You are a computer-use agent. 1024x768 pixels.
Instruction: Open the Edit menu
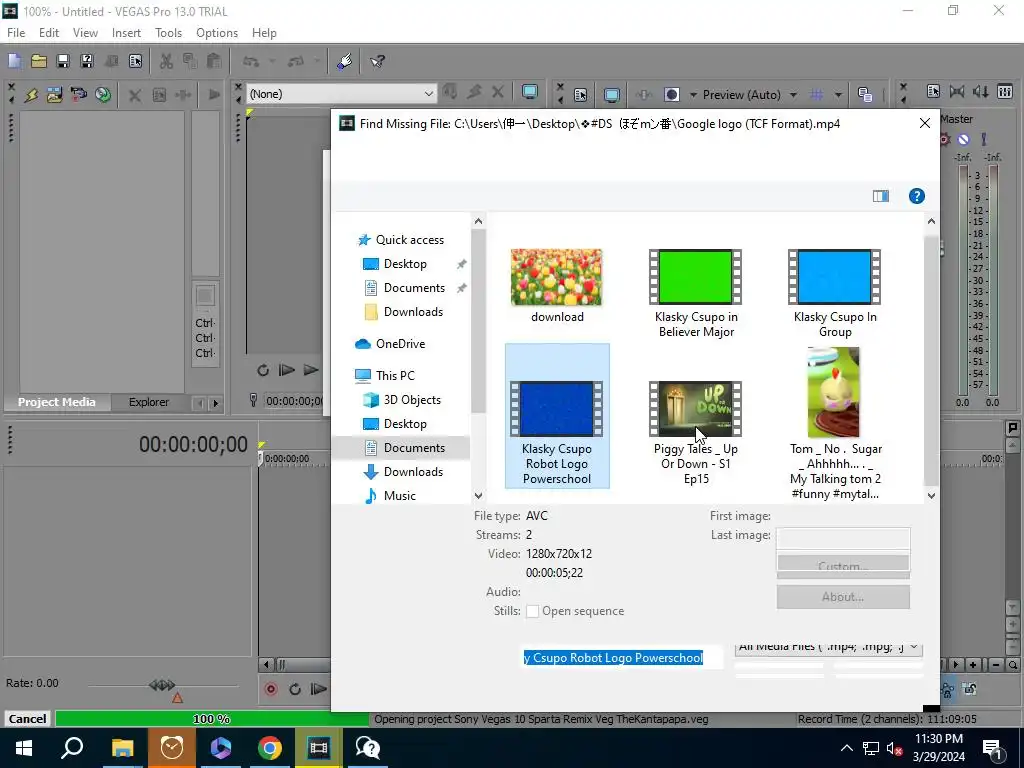[49, 33]
